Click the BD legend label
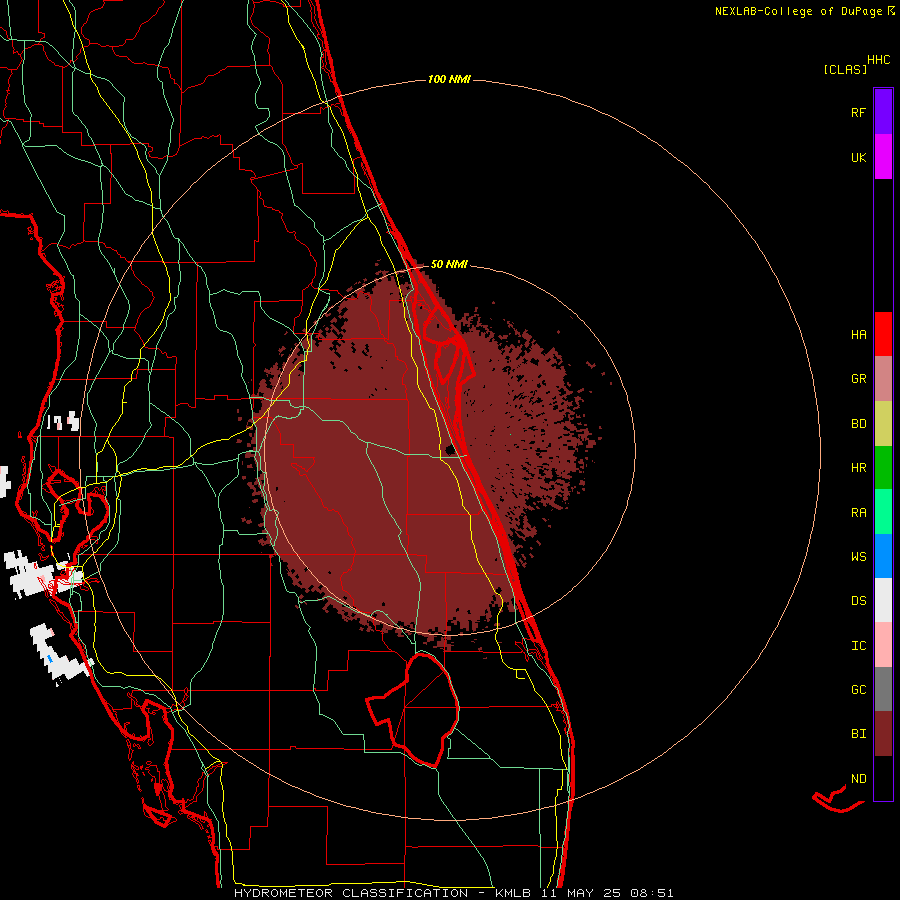This screenshot has height=900, width=900. tap(858, 424)
